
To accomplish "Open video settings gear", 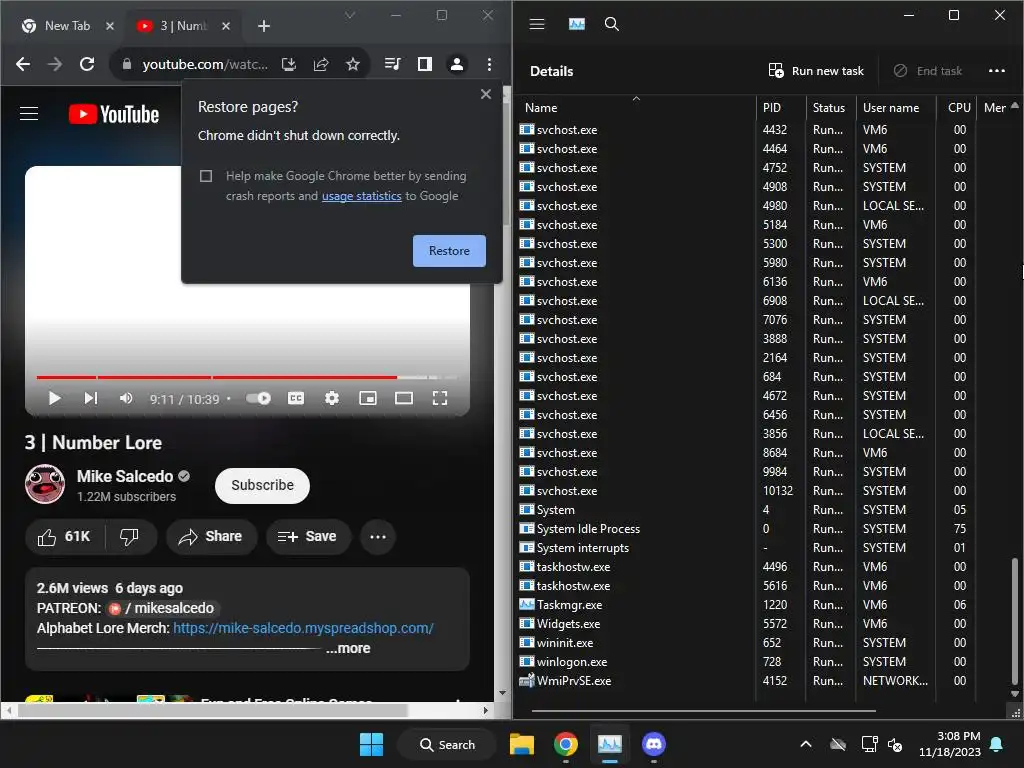I will [332, 398].
